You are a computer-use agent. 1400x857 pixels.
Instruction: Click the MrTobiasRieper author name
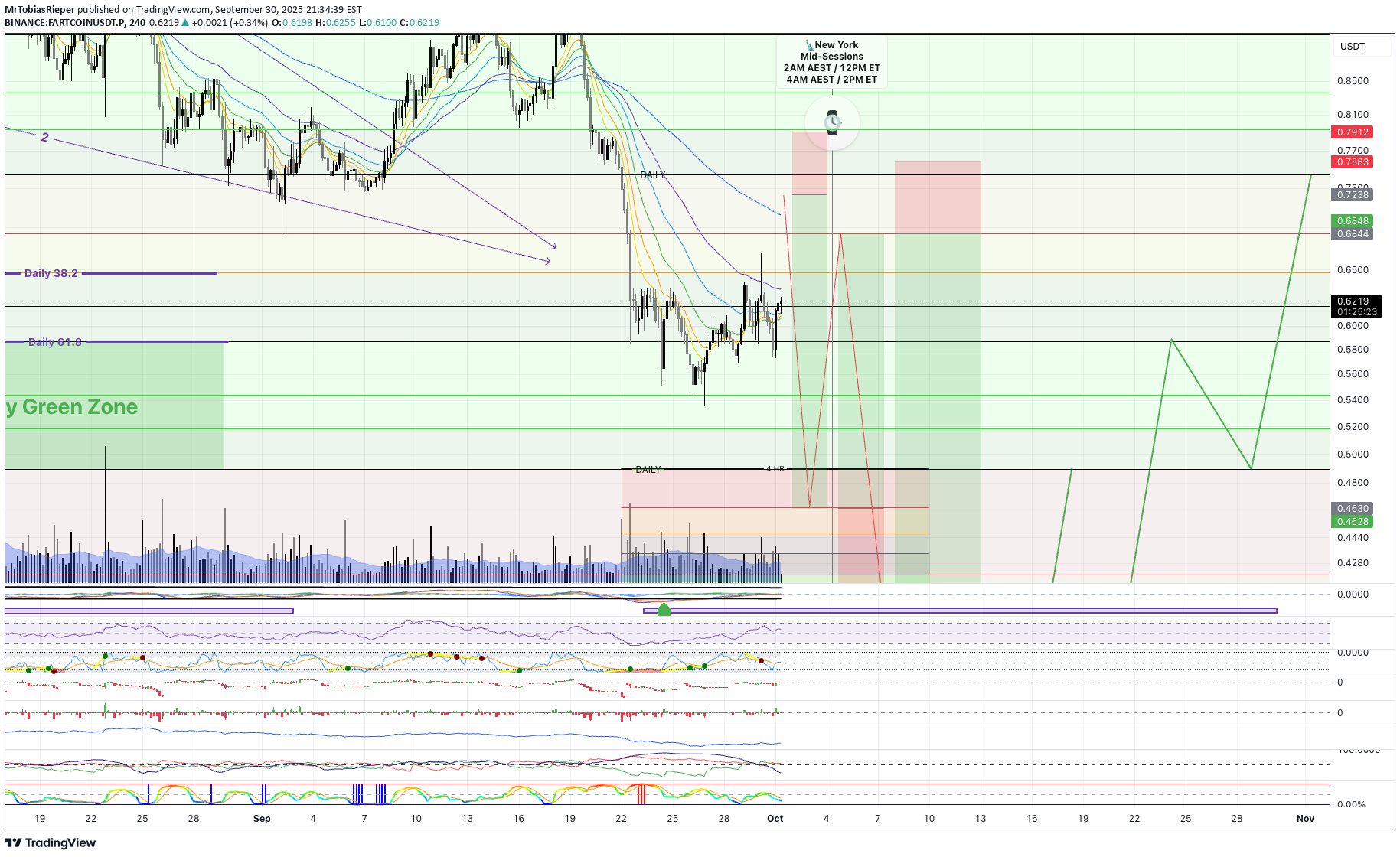40,10
